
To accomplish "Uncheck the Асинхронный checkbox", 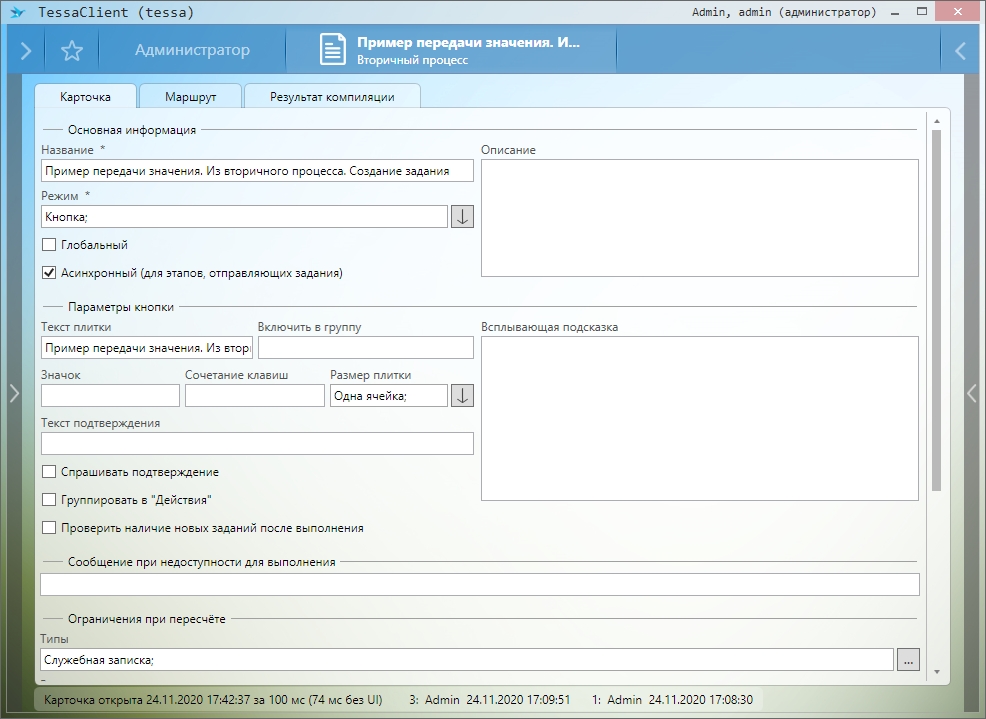I will pyautogui.click(x=49, y=272).
